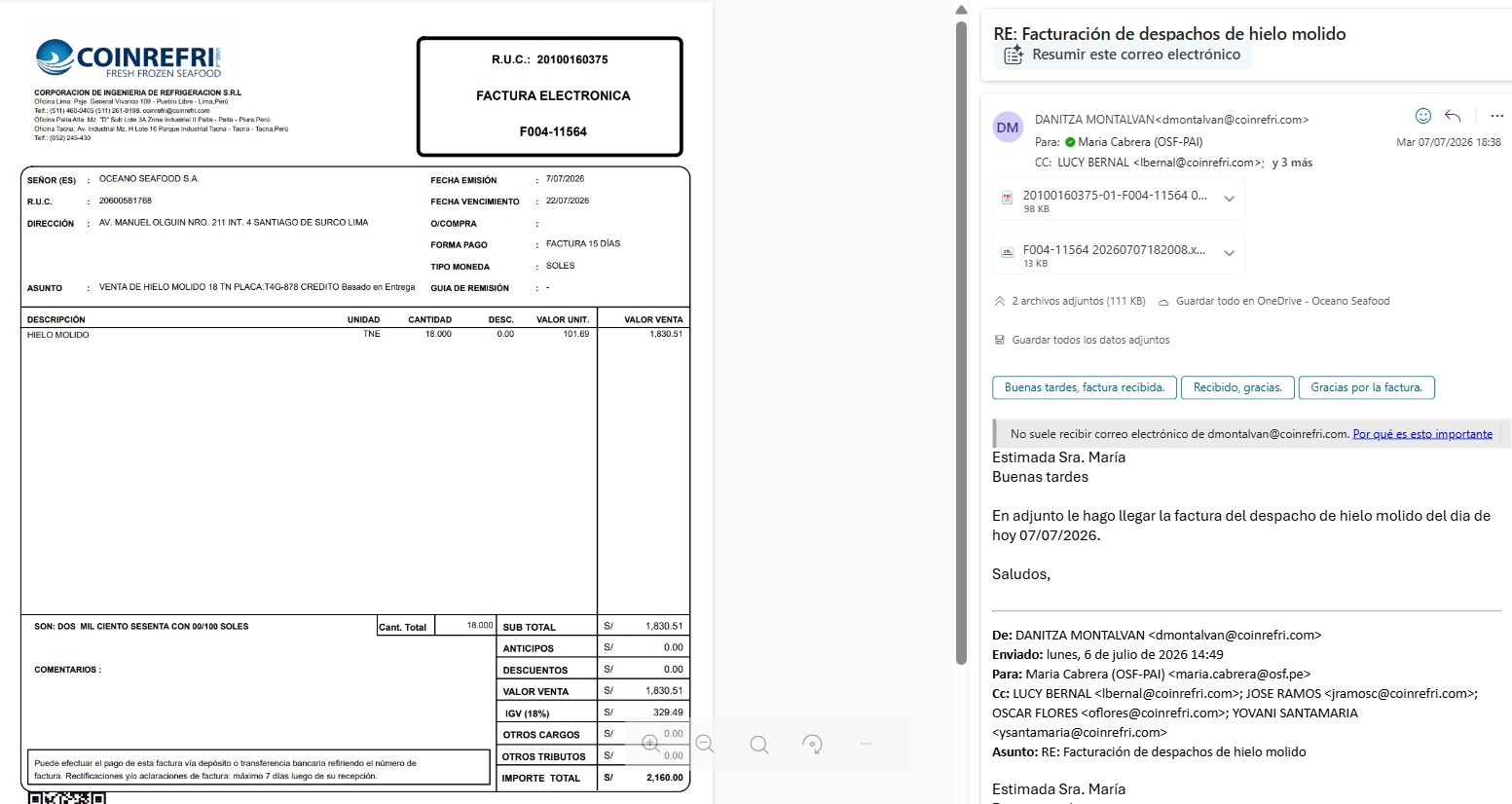
Task: Click the timestamp 'Mar 07/07/2026 18:38'
Action: pos(1449,142)
